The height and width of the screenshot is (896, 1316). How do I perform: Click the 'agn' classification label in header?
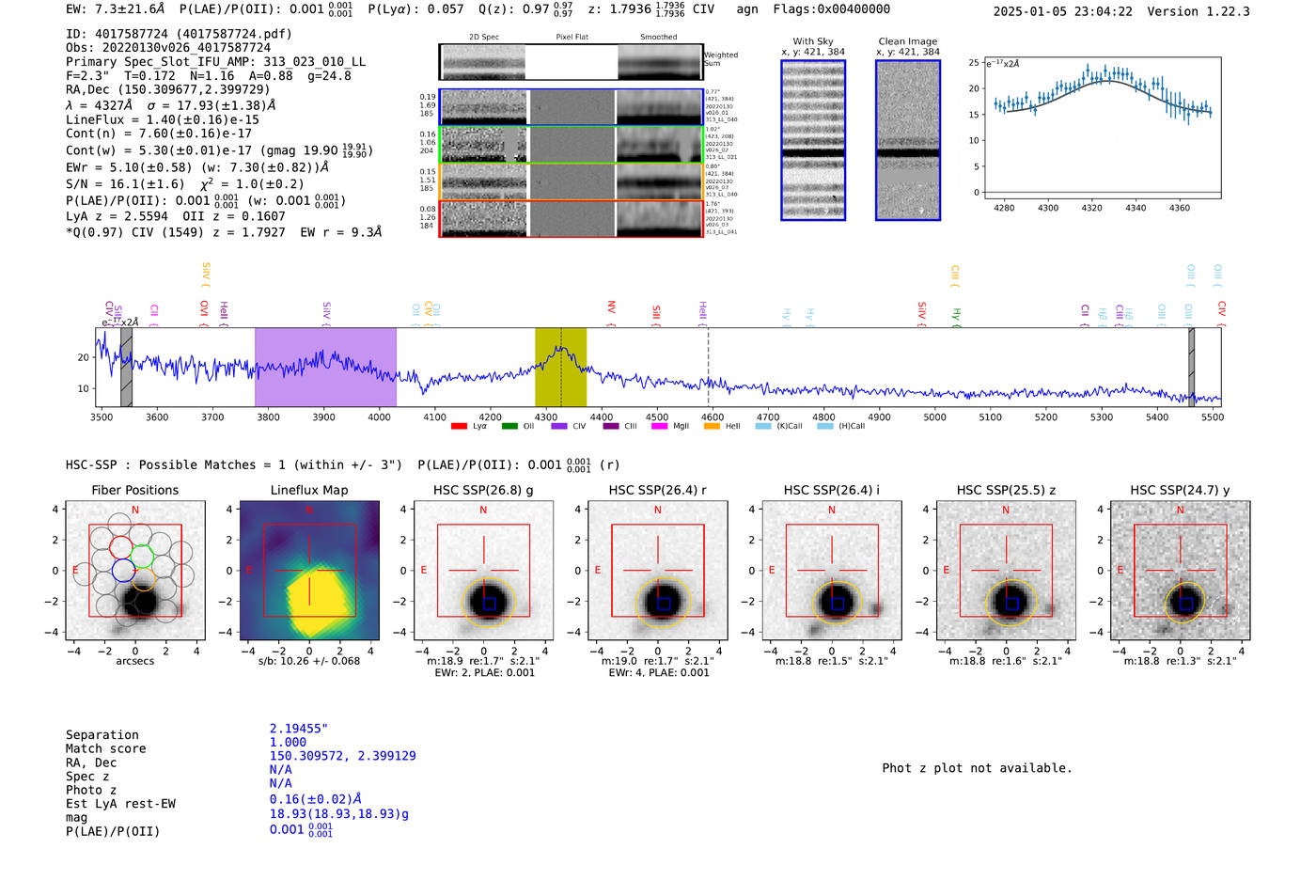click(747, 9)
